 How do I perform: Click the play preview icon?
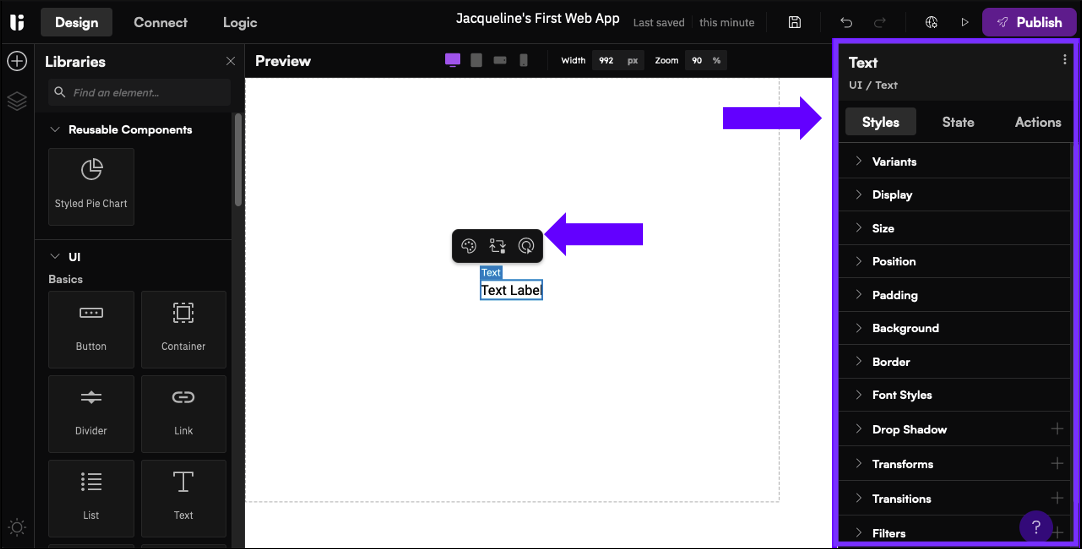[965, 22]
